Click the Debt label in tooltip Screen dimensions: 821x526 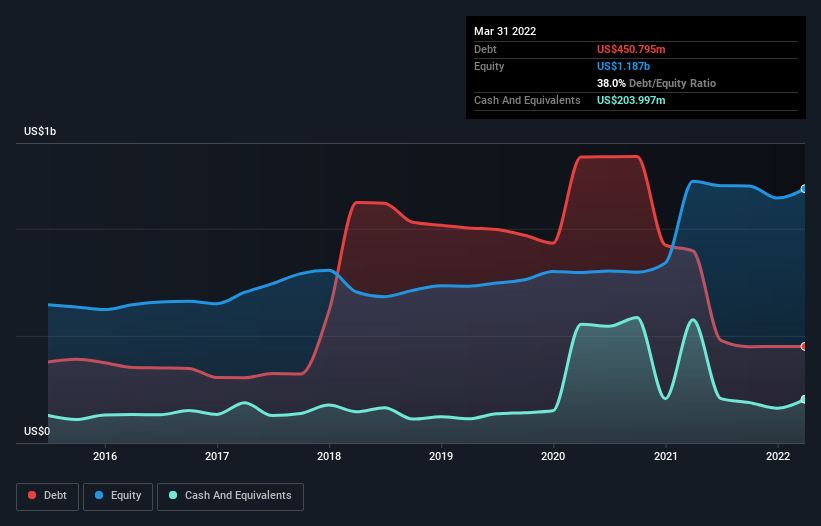coord(485,49)
